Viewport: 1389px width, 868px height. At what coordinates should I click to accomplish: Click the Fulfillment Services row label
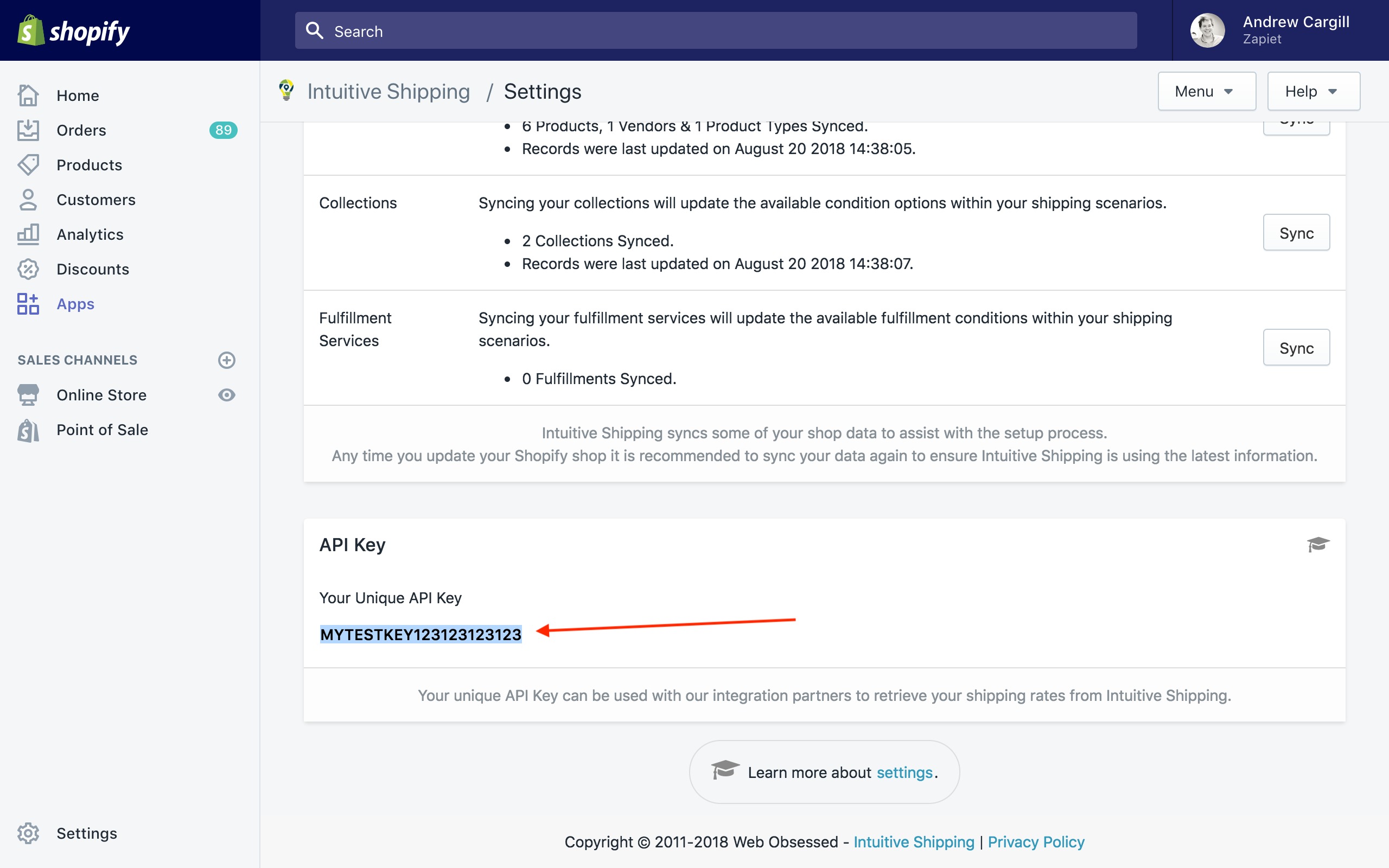click(355, 329)
